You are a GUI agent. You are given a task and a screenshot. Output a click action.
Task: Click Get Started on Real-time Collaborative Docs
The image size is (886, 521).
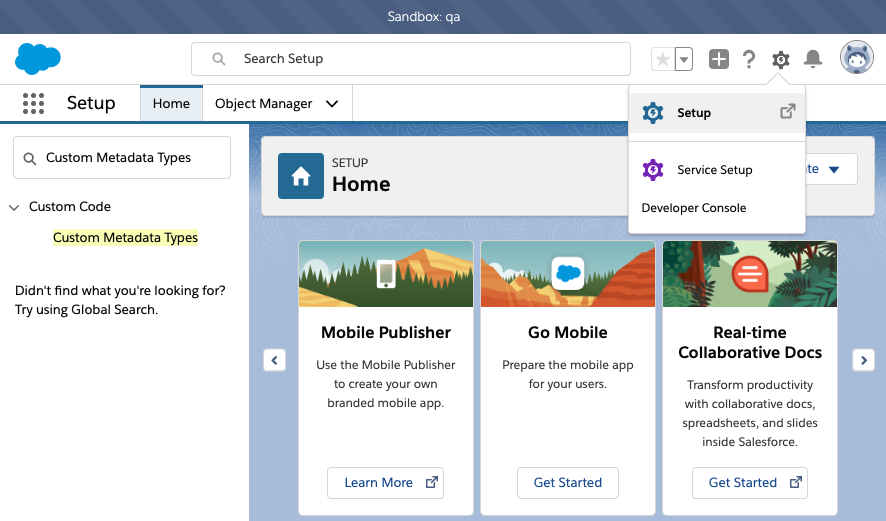tap(750, 483)
